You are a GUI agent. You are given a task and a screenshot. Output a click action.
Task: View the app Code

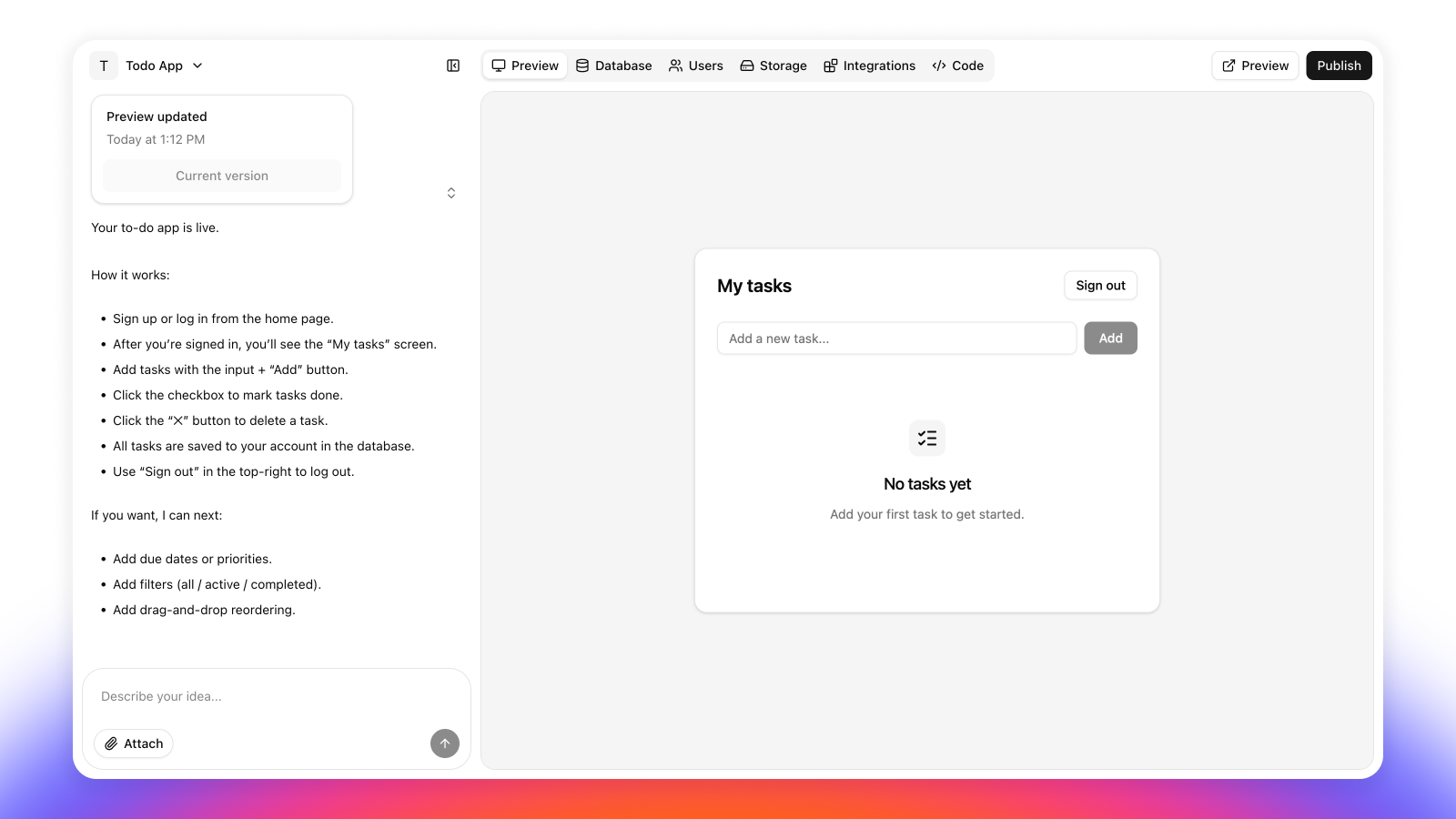pyautogui.click(x=957, y=65)
